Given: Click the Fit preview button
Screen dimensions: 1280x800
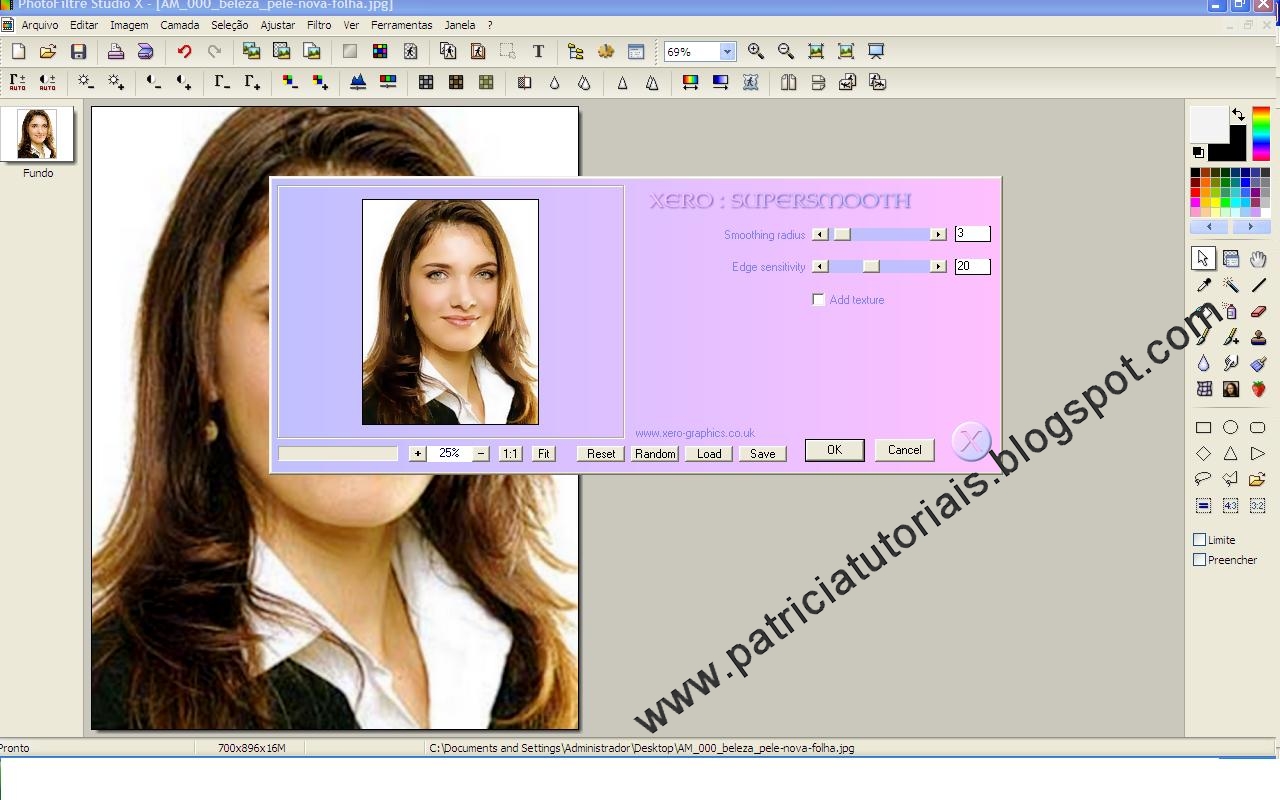Looking at the screenshot, I should click(x=543, y=454).
